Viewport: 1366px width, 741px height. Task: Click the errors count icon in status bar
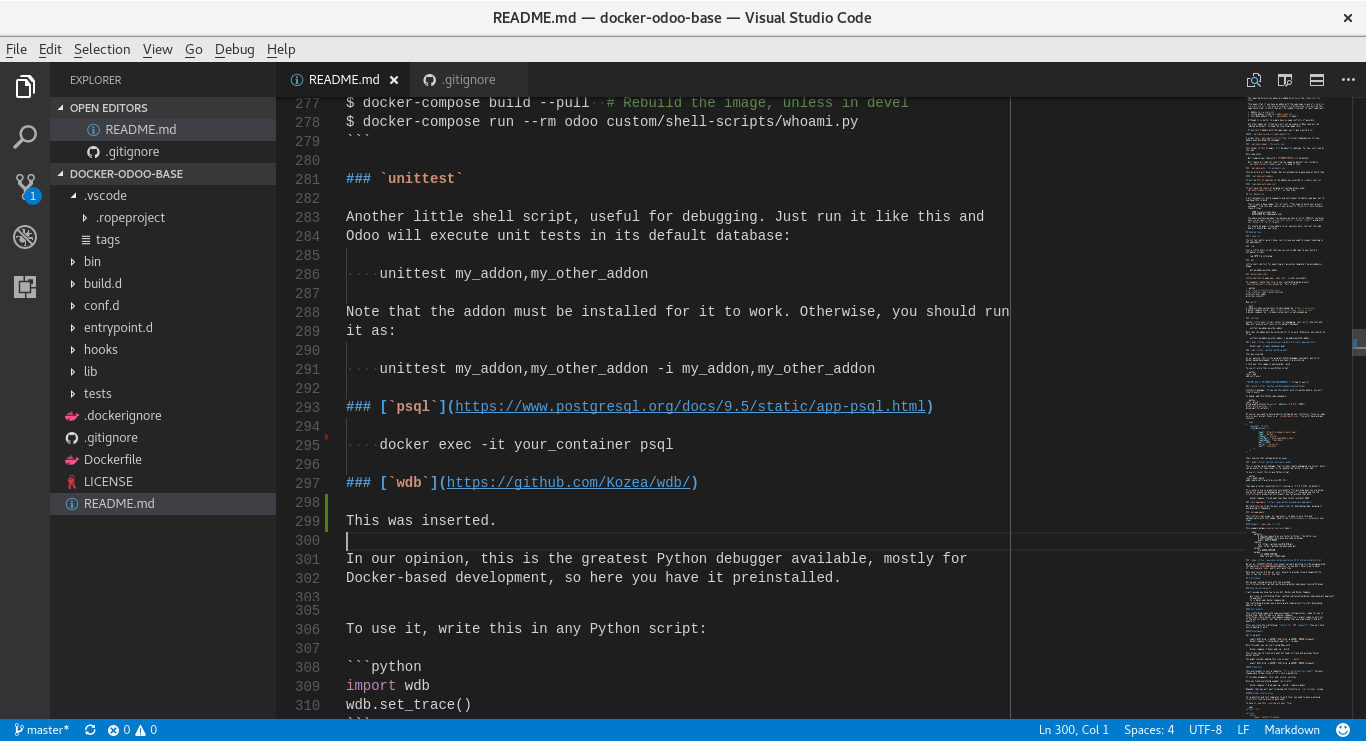tap(119, 730)
